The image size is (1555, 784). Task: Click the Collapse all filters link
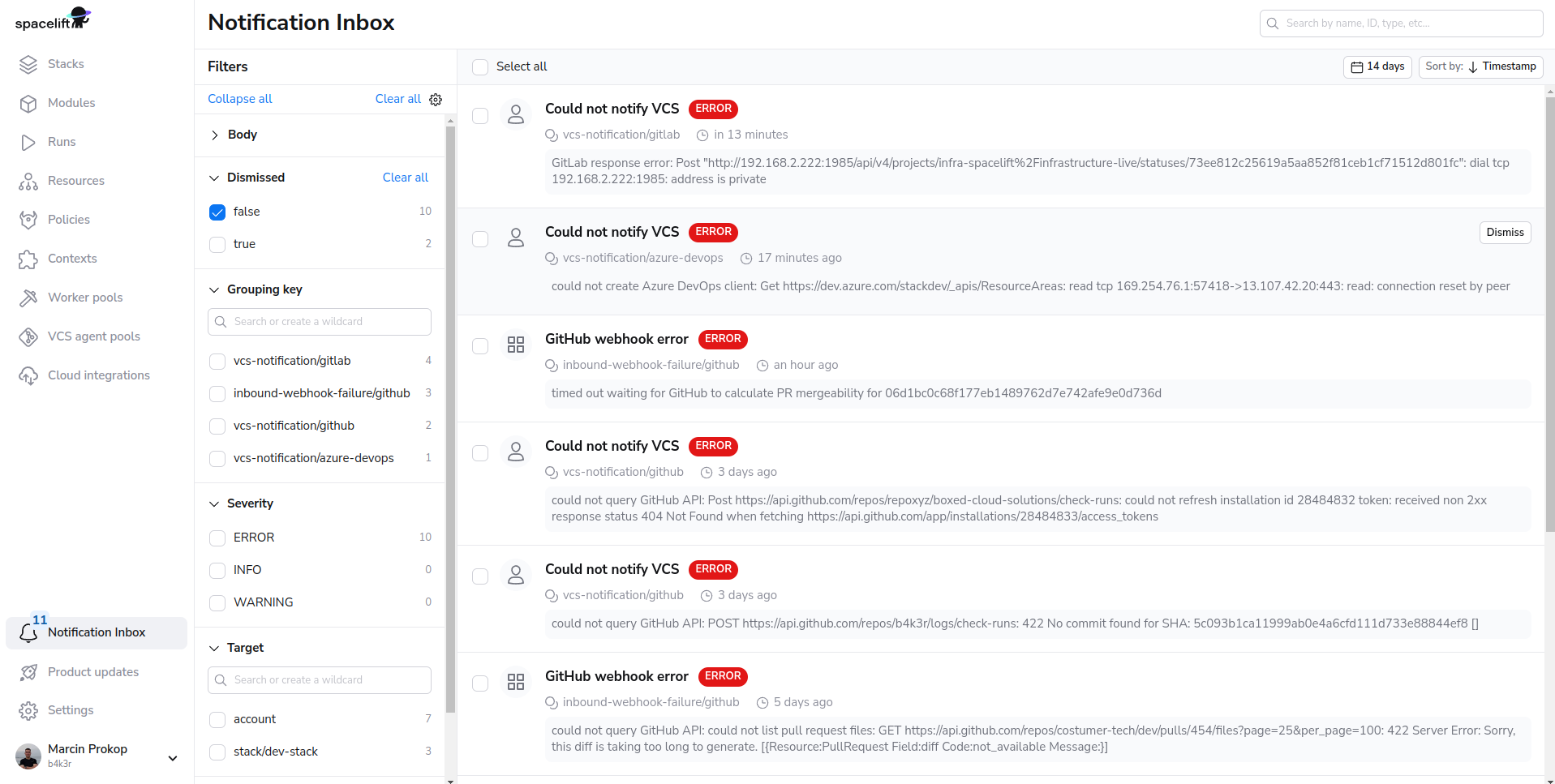240,99
